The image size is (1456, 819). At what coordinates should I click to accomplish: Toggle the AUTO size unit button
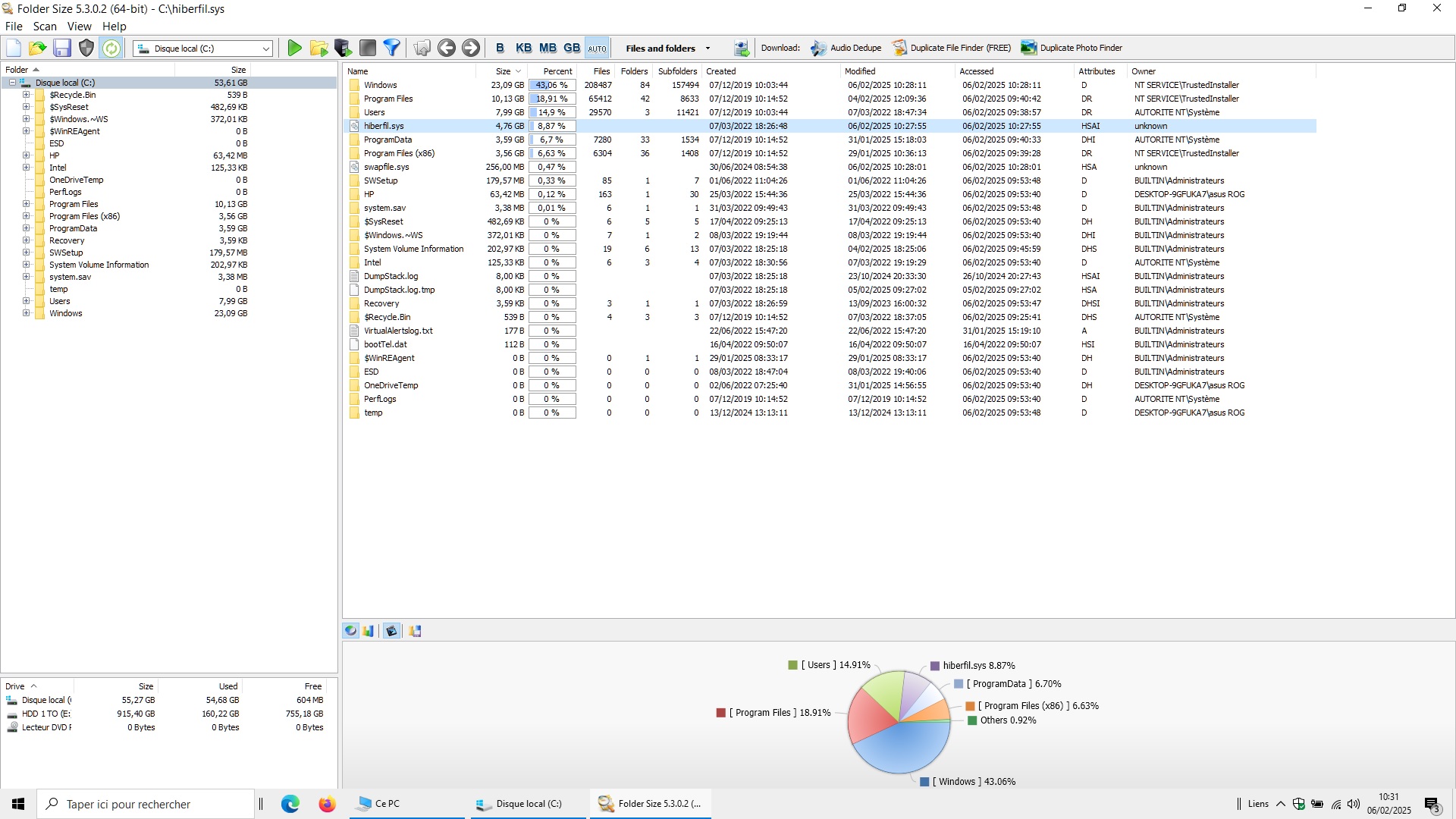pyautogui.click(x=597, y=49)
